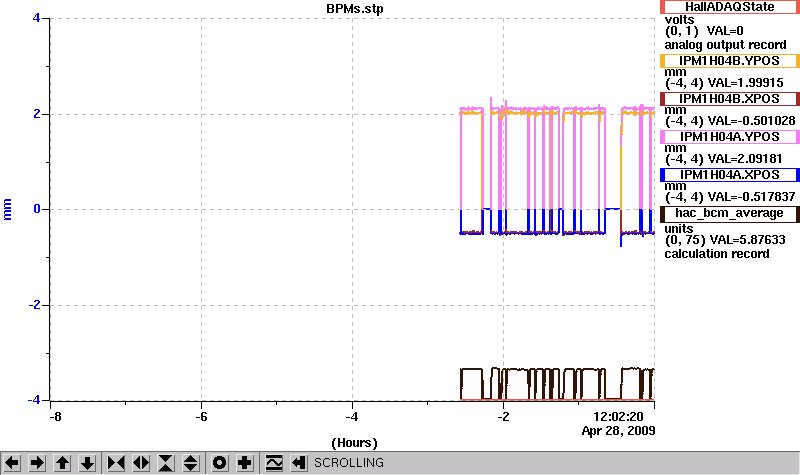The height and width of the screenshot is (475, 800).
Task: Click the vertical mm y-axis label
Action: coord(7,209)
